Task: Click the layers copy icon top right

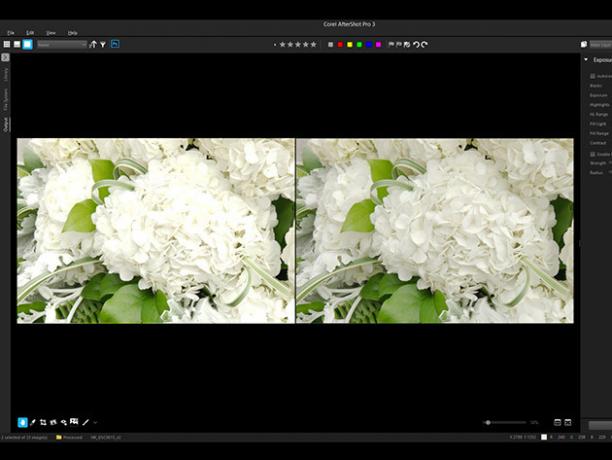Action: (584, 44)
